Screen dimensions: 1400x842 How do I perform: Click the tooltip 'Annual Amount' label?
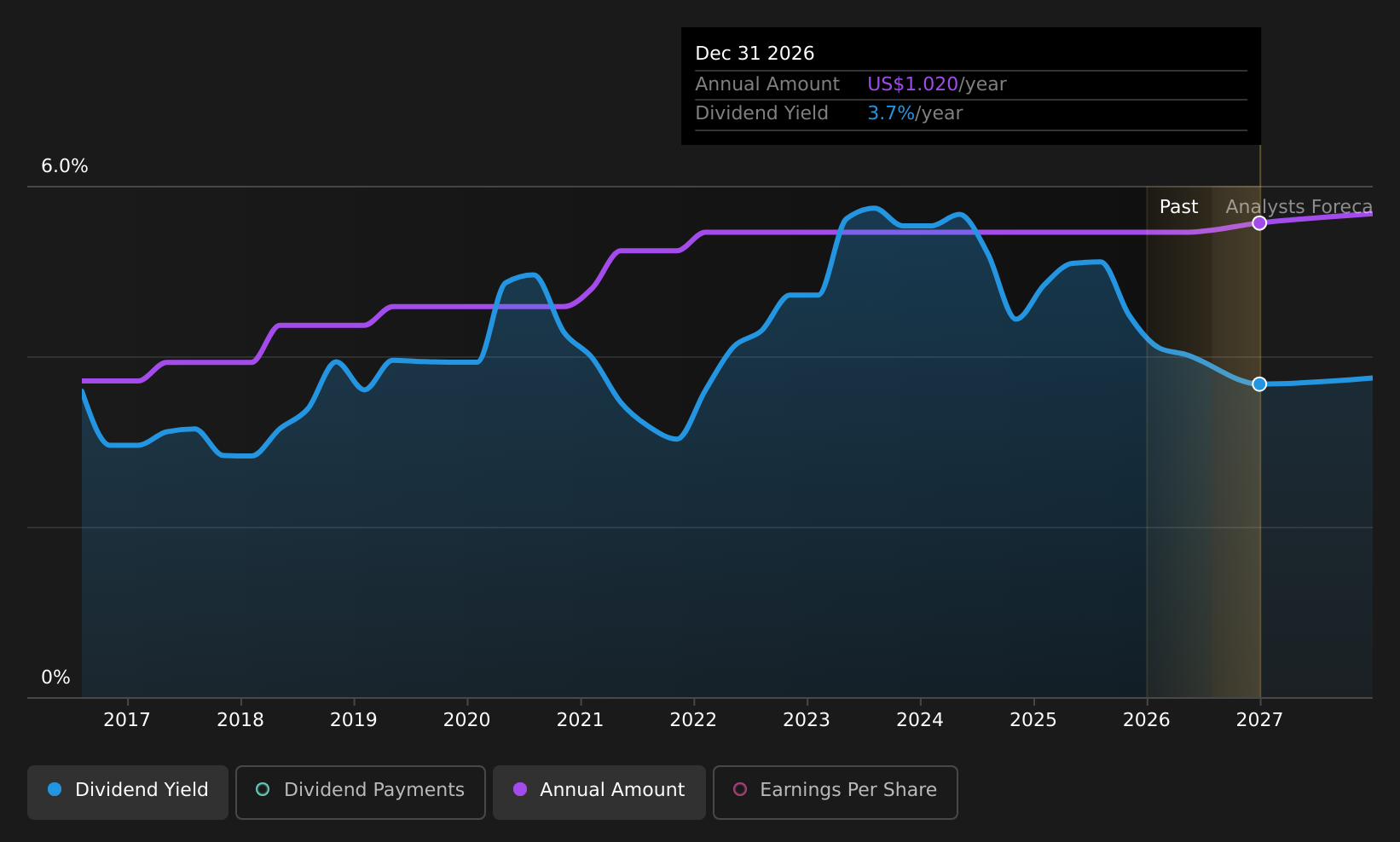[x=767, y=84]
